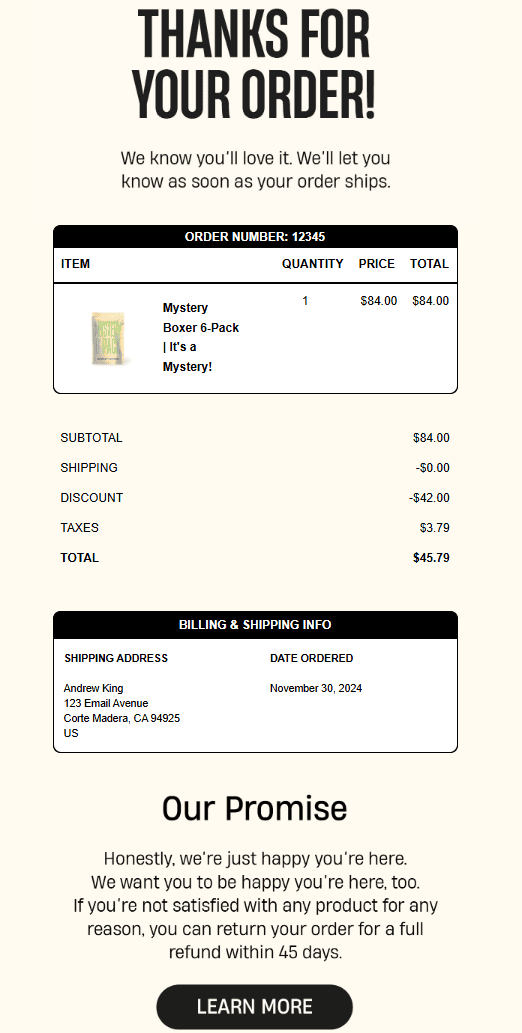Click the ORDER NUMBER: 12345 header
The height and width of the screenshot is (1033, 522).
pyautogui.click(x=255, y=237)
